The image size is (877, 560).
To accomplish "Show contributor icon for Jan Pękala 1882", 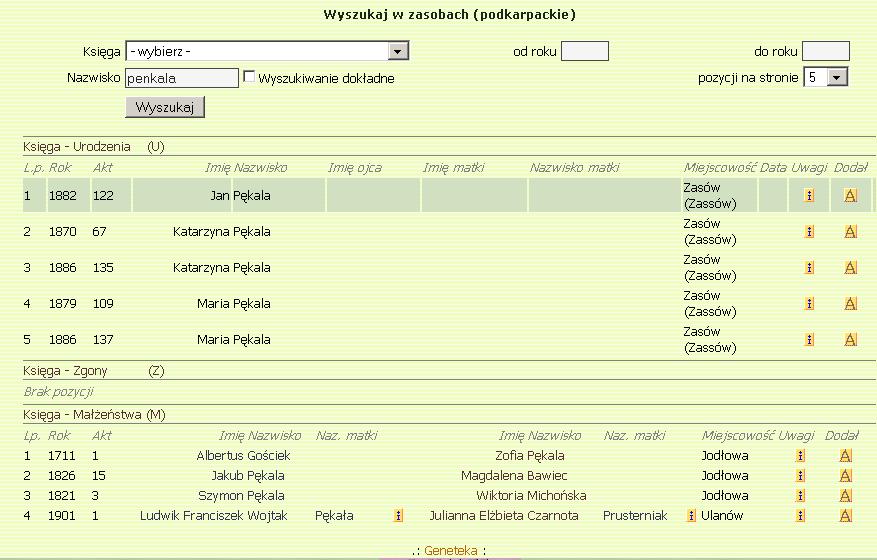I will (850, 195).
